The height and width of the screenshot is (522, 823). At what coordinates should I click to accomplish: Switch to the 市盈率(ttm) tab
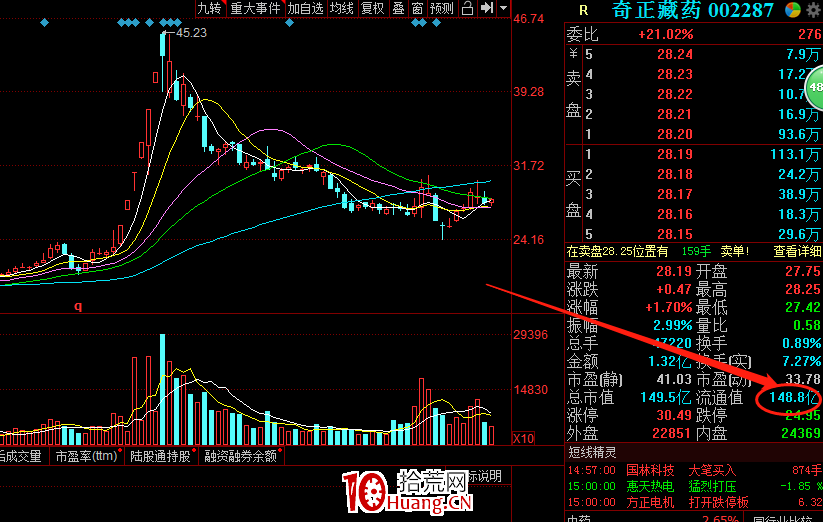pos(86,456)
